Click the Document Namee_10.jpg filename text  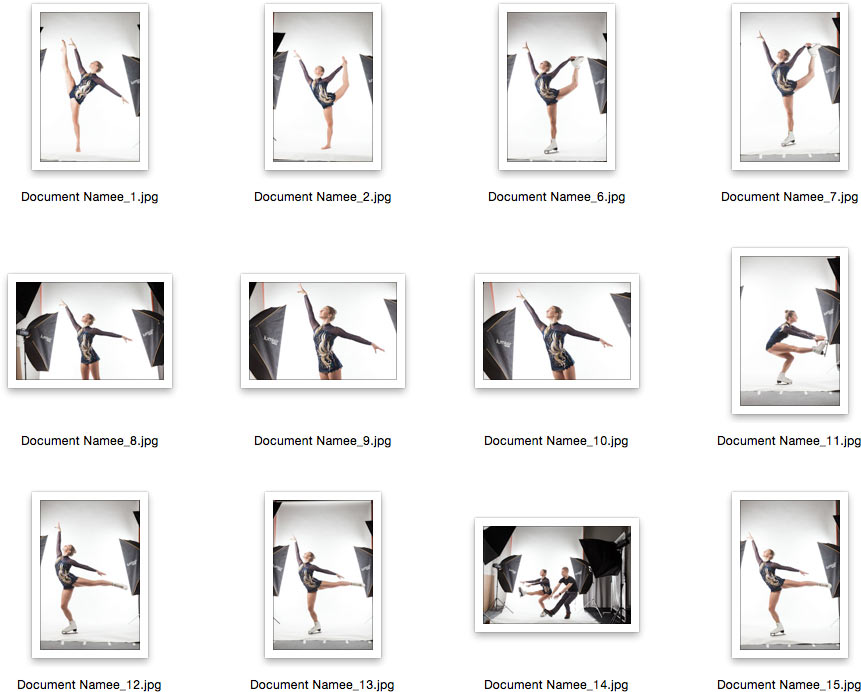pyautogui.click(x=556, y=441)
